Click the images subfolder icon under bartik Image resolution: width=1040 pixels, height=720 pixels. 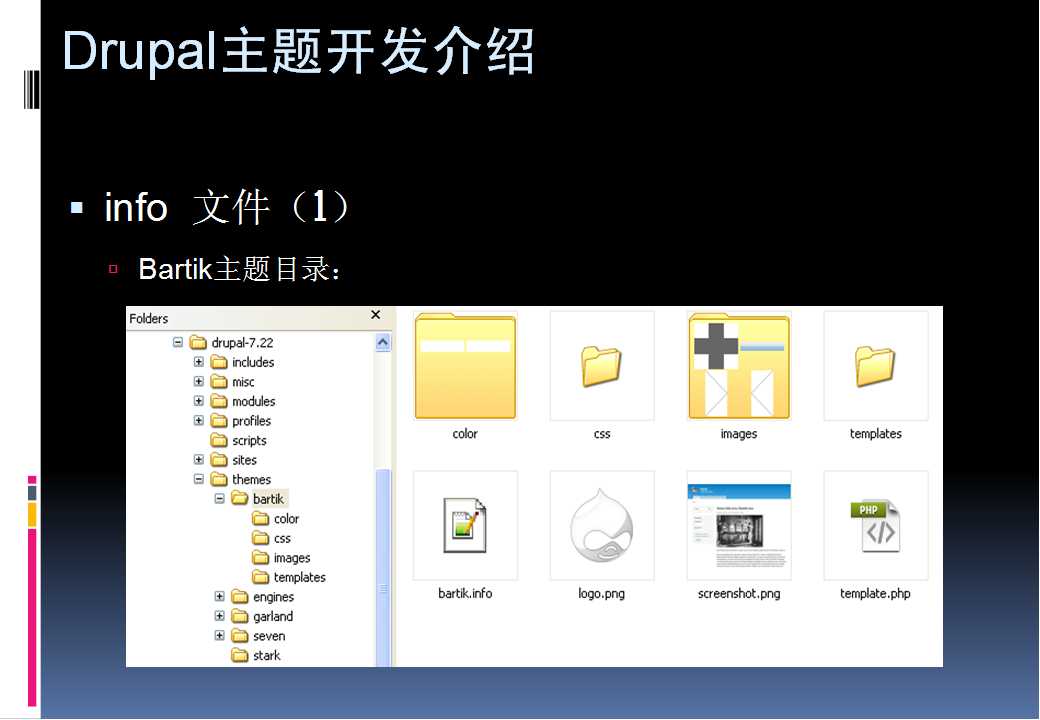261,558
